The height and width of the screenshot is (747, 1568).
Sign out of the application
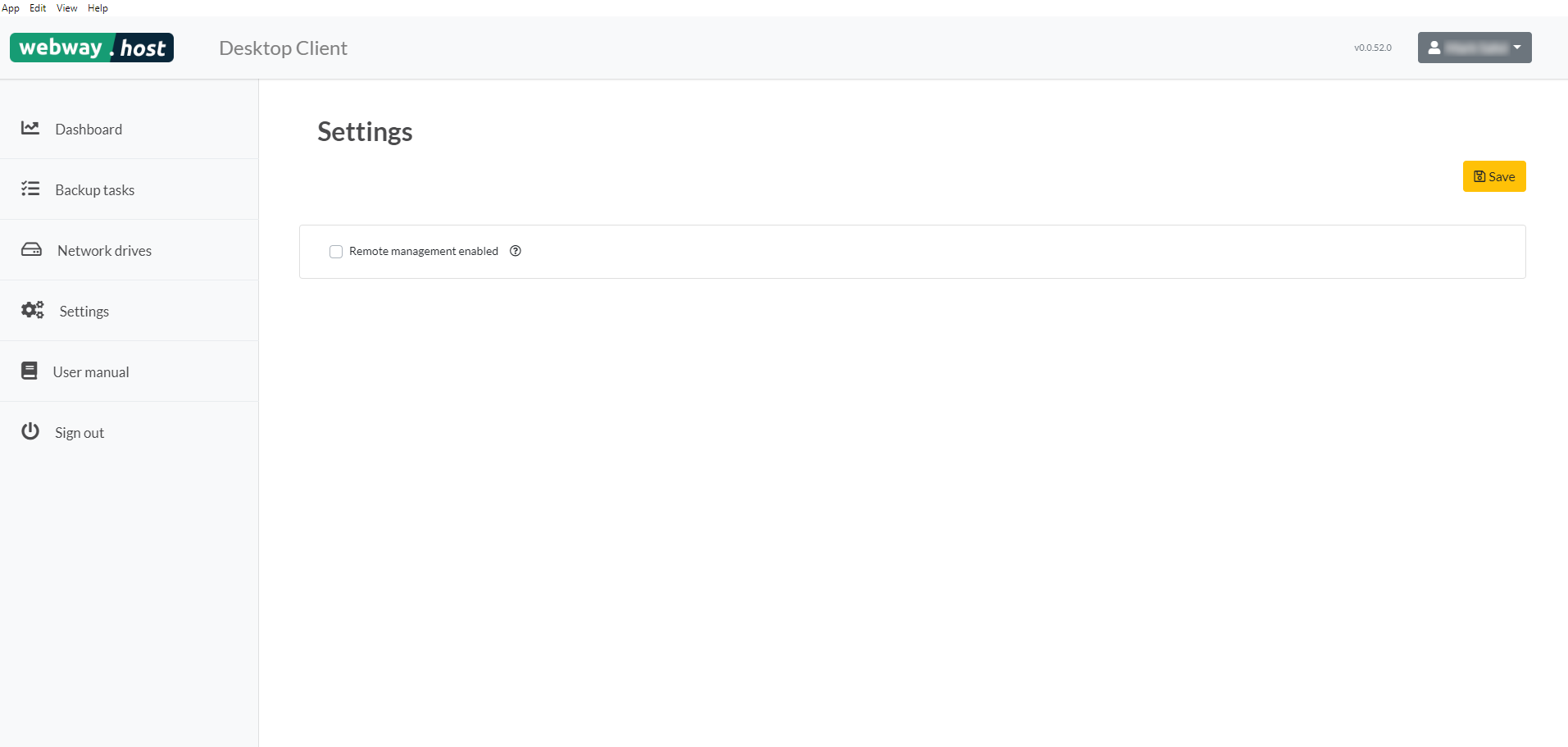(x=79, y=432)
